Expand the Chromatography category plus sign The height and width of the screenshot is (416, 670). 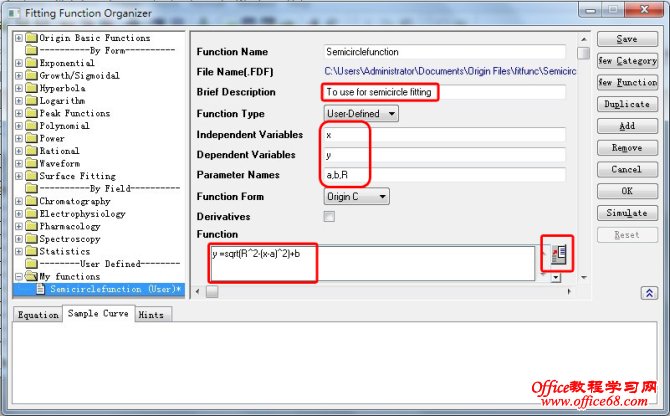coord(19,201)
